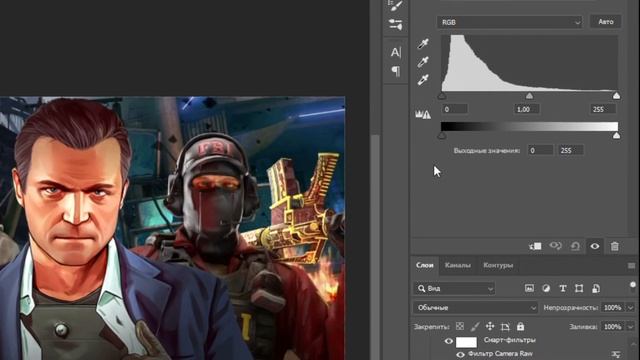Pick the gray point eyedropper
Image resolution: width=640 pixels, height=360 pixels.
(423, 62)
